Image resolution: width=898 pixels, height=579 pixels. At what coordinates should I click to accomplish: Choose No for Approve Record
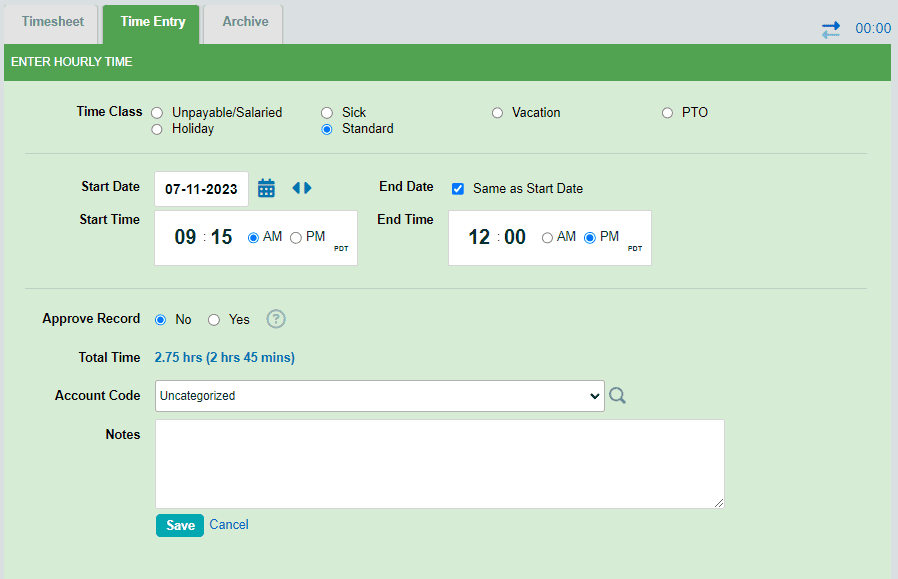tap(160, 320)
